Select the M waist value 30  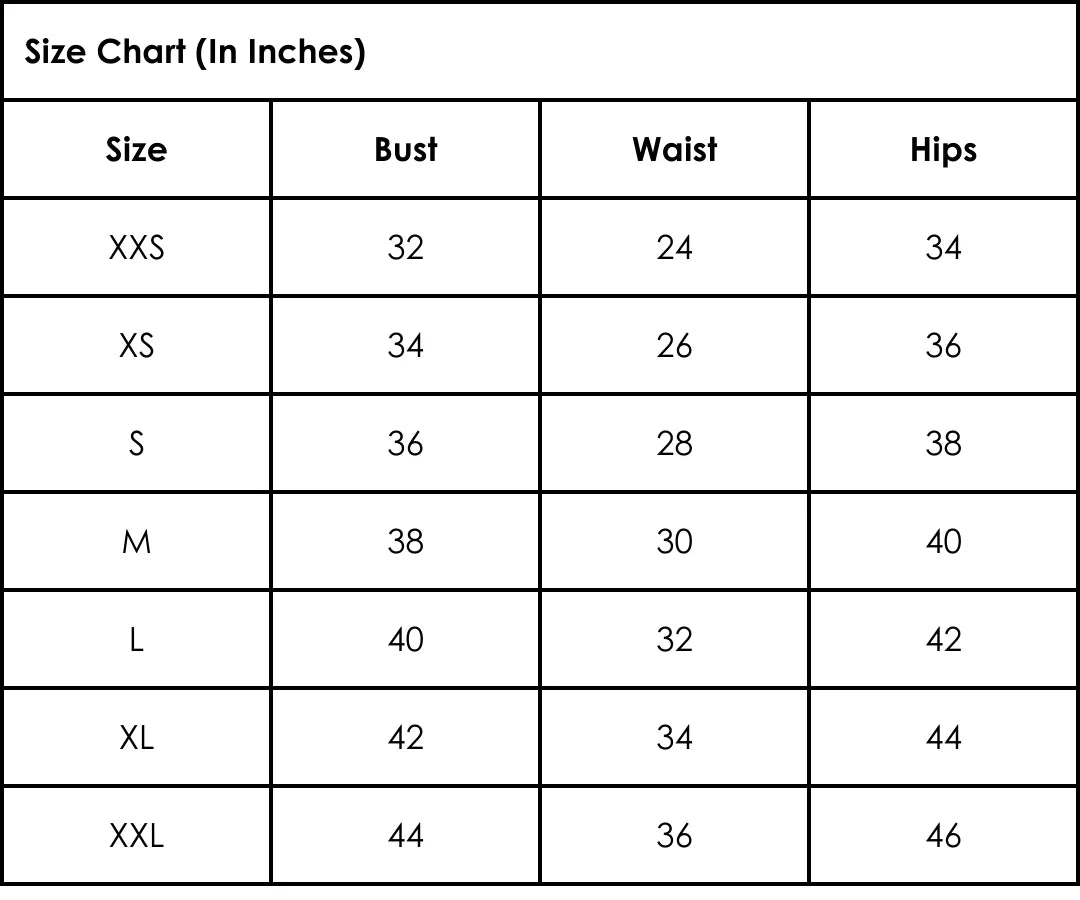pos(674,541)
